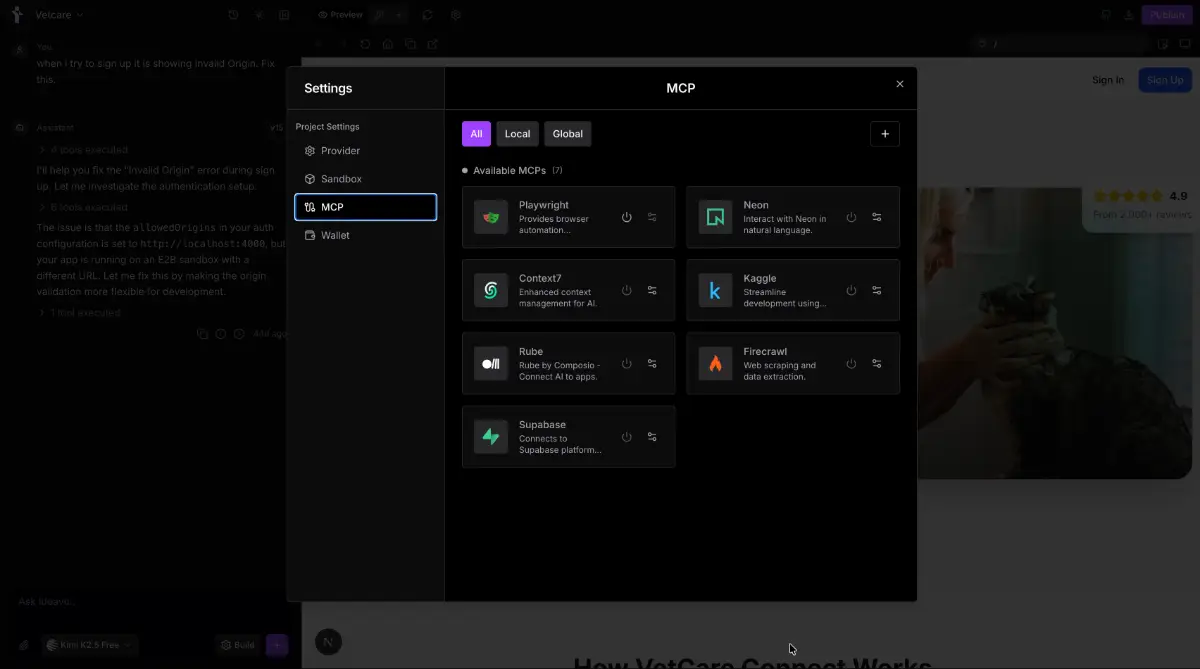1200x669 pixels.
Task: Toggle power for Playwright MCP
Action: click(627, 217)
